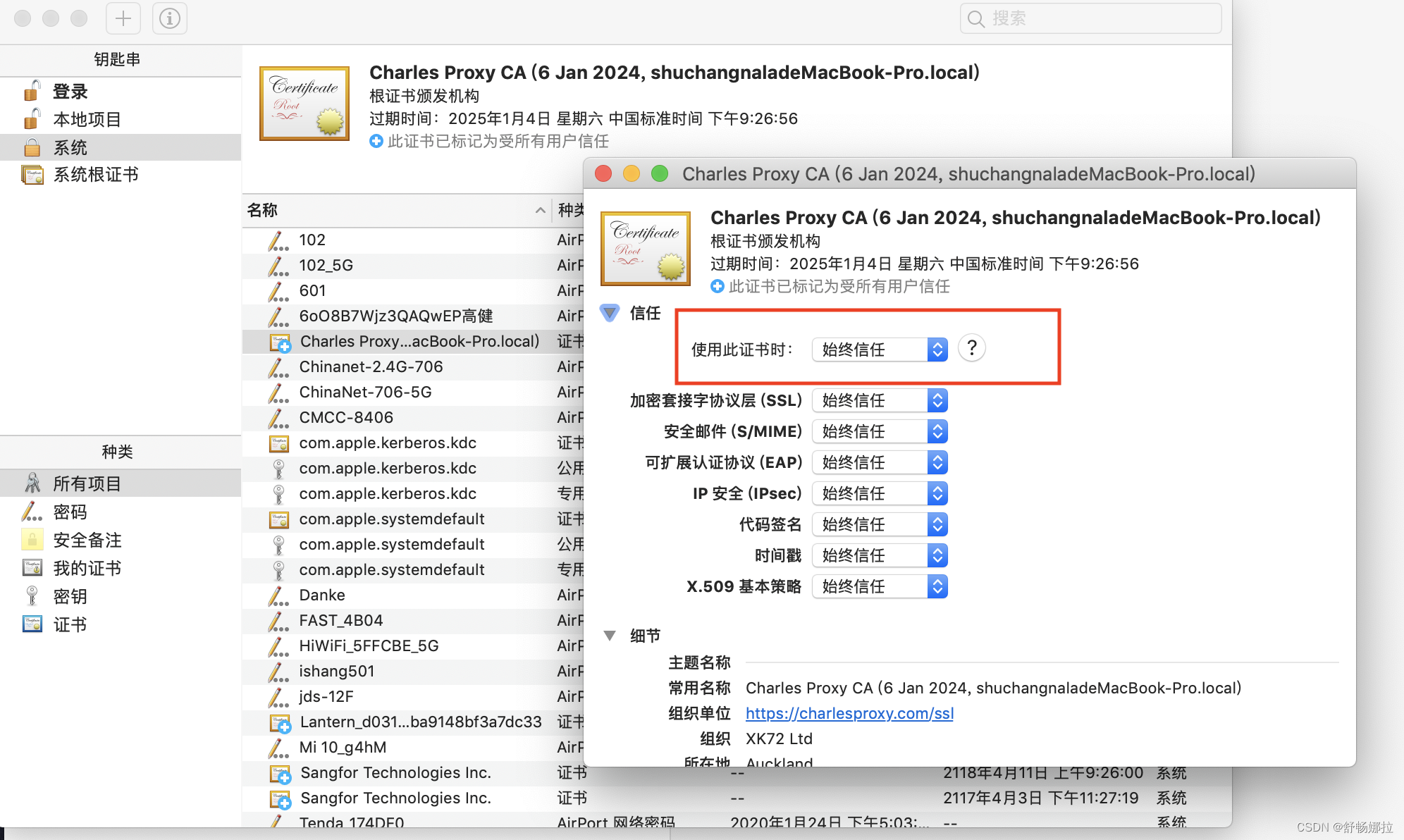Open the S/MIME trust dropdown
This screenshot has width=1404, height=840.
[x=880, y=431]
